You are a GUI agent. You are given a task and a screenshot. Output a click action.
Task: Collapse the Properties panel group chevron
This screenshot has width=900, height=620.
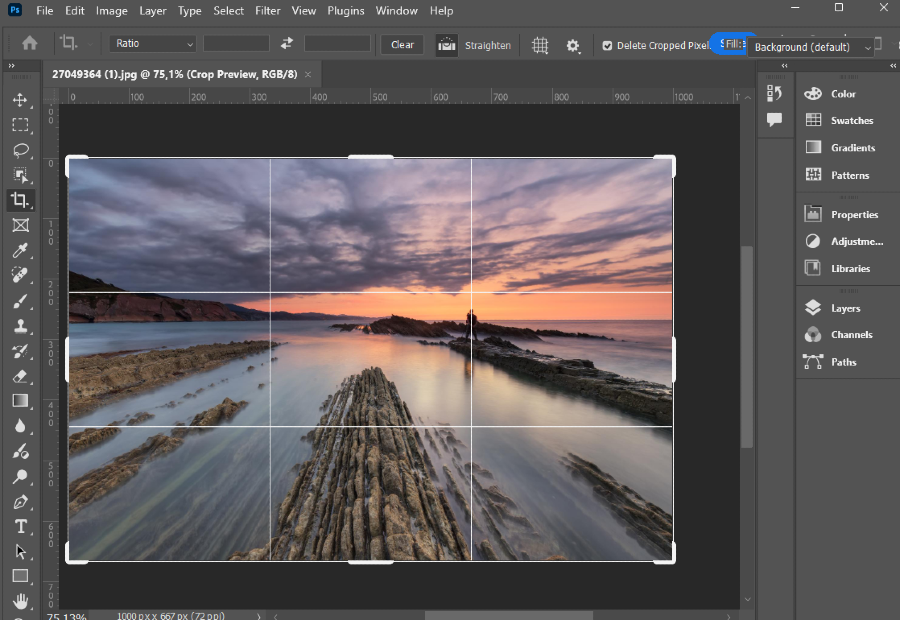click(893, 66)
